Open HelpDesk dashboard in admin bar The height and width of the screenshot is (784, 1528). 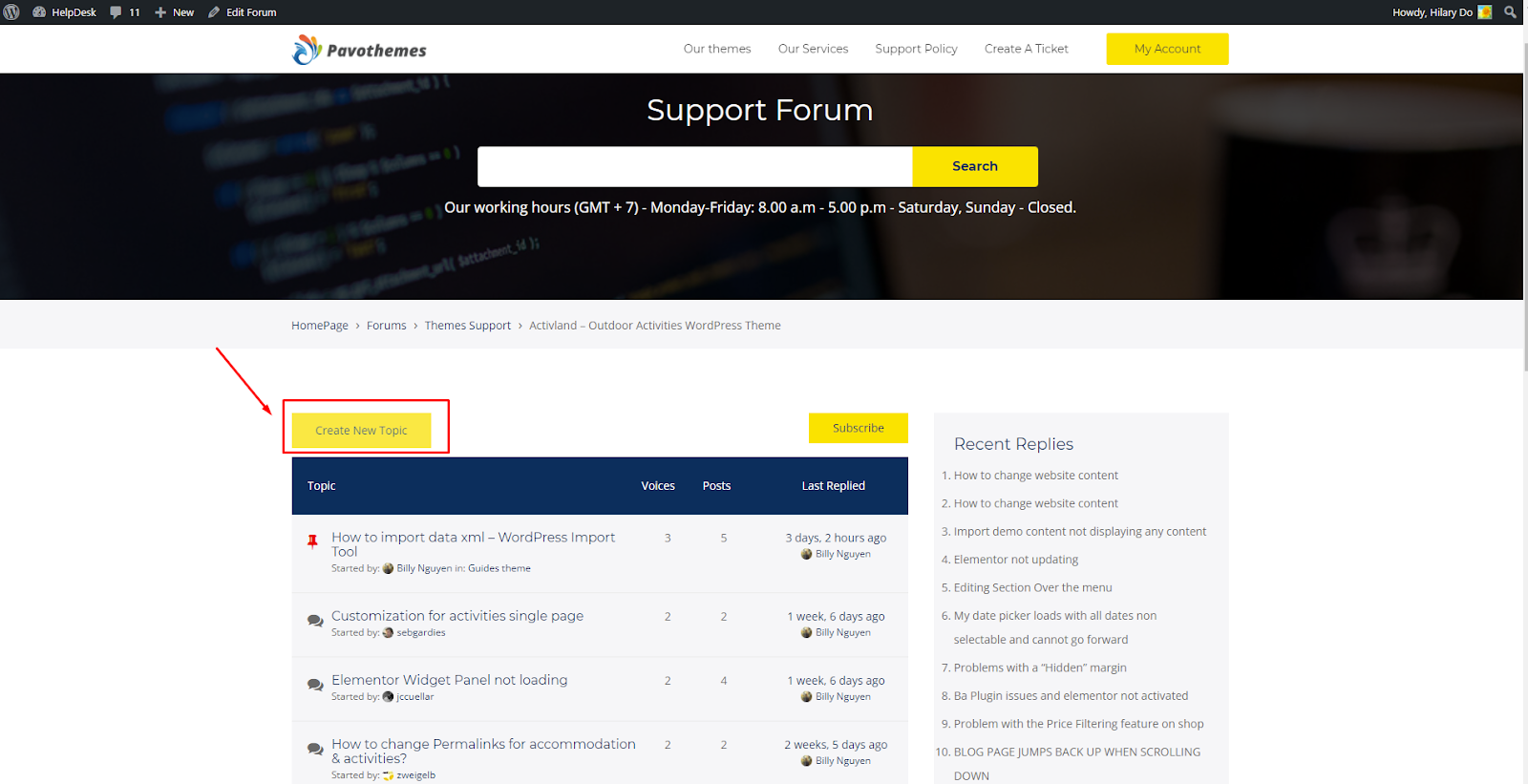64,12
